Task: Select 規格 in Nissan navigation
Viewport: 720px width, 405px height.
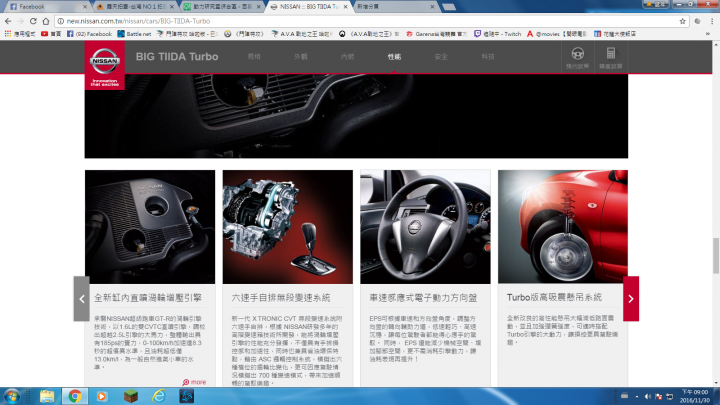Action: pyautogui.click(x=254, y=57)
